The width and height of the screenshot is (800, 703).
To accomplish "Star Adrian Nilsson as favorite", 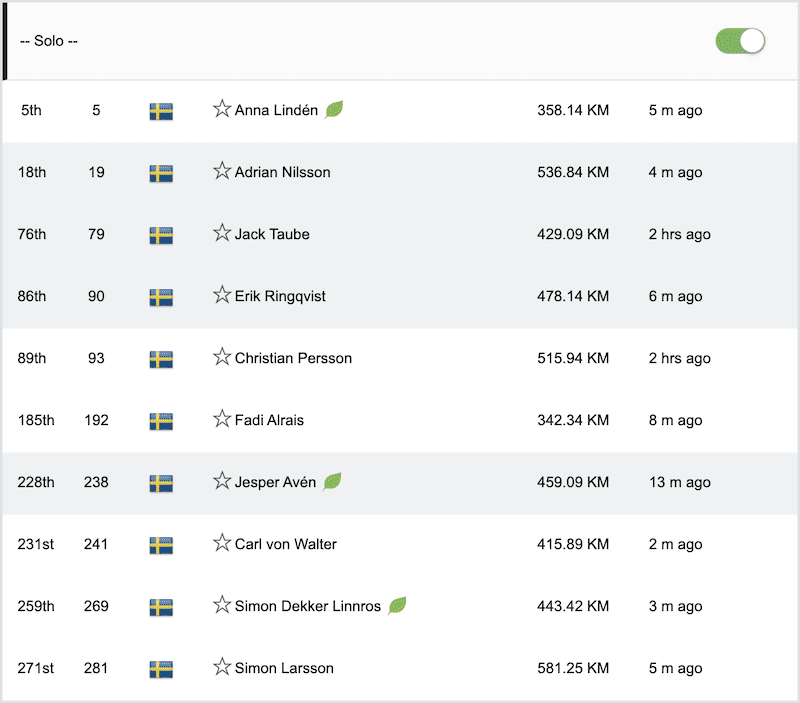I will point(222,171).
